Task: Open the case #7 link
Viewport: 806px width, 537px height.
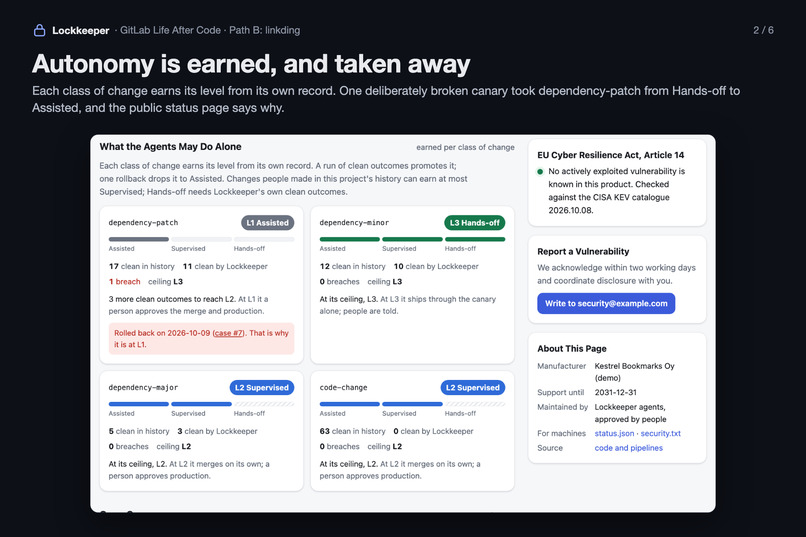Action: pos(229,333)
